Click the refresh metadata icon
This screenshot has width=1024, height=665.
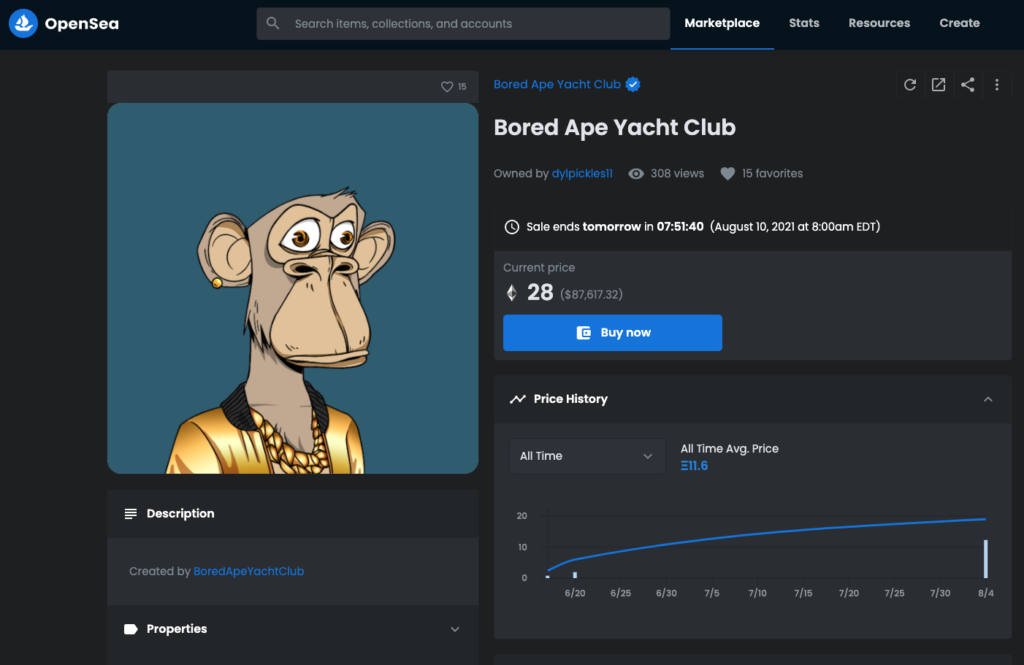click(910, 84)
